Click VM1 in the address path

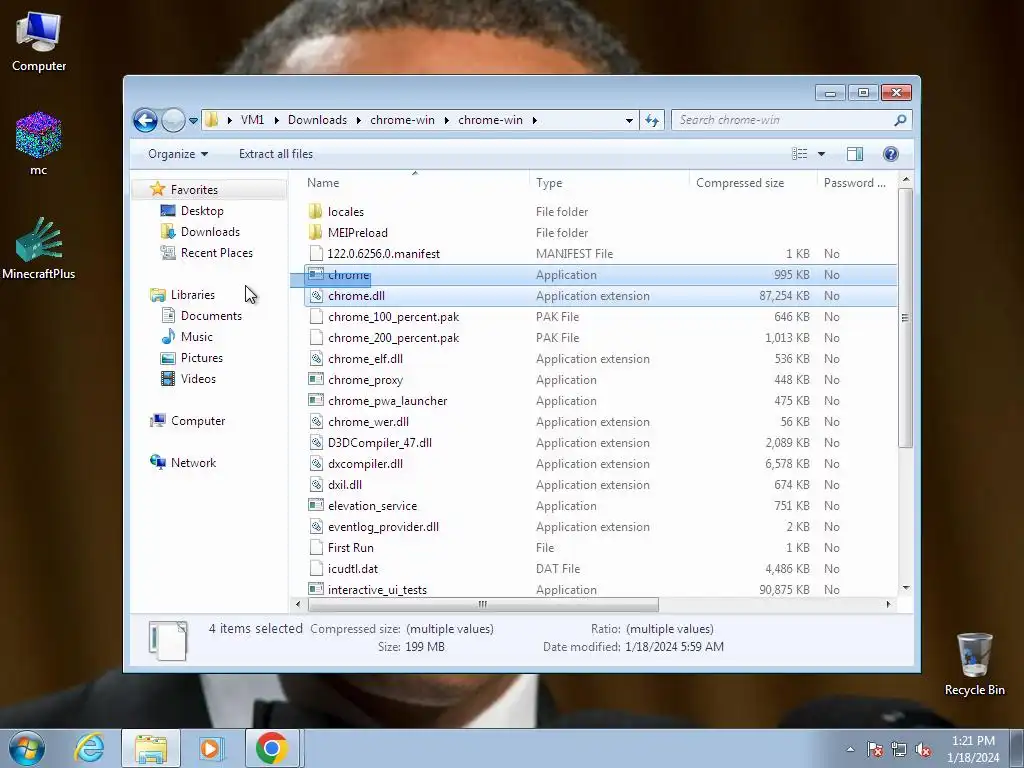[x=252, y=120]
